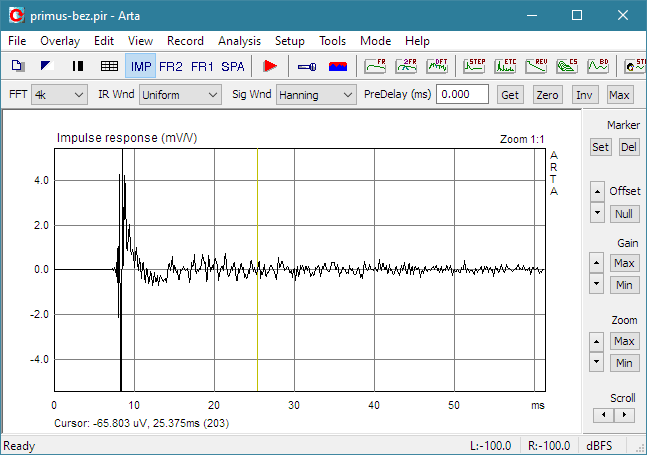This screenshot has height=455, width=647.
Task: Click the IMP impulse response toolbar button
Action: (141, 66)
